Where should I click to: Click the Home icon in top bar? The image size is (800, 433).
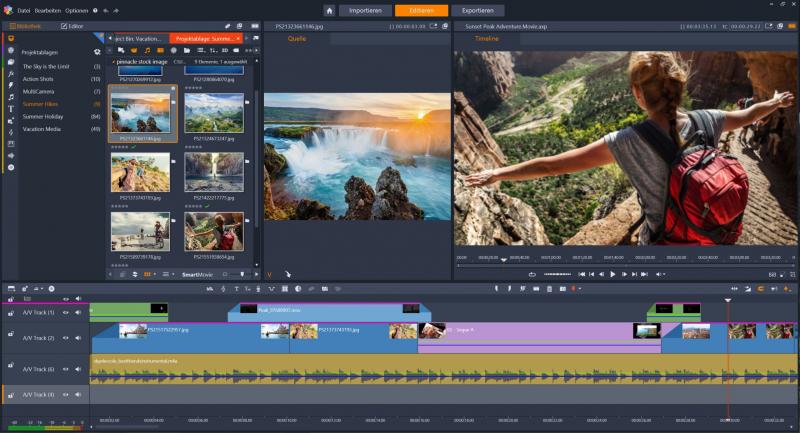pyautogui.click(x=329, y=10)
